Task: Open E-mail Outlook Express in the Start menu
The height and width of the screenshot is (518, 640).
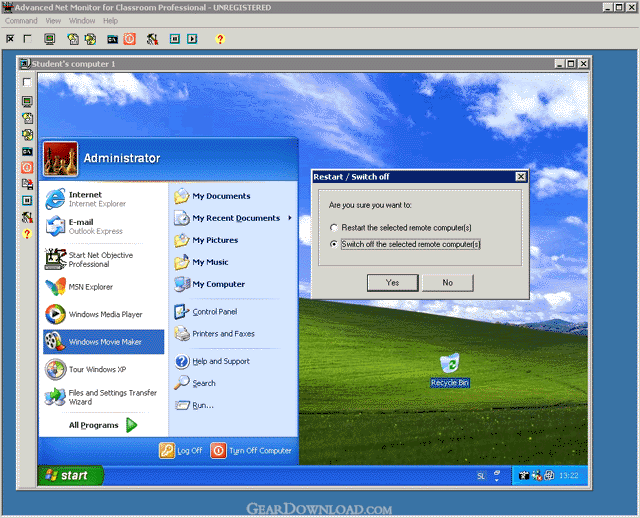Action: [104, 227]
